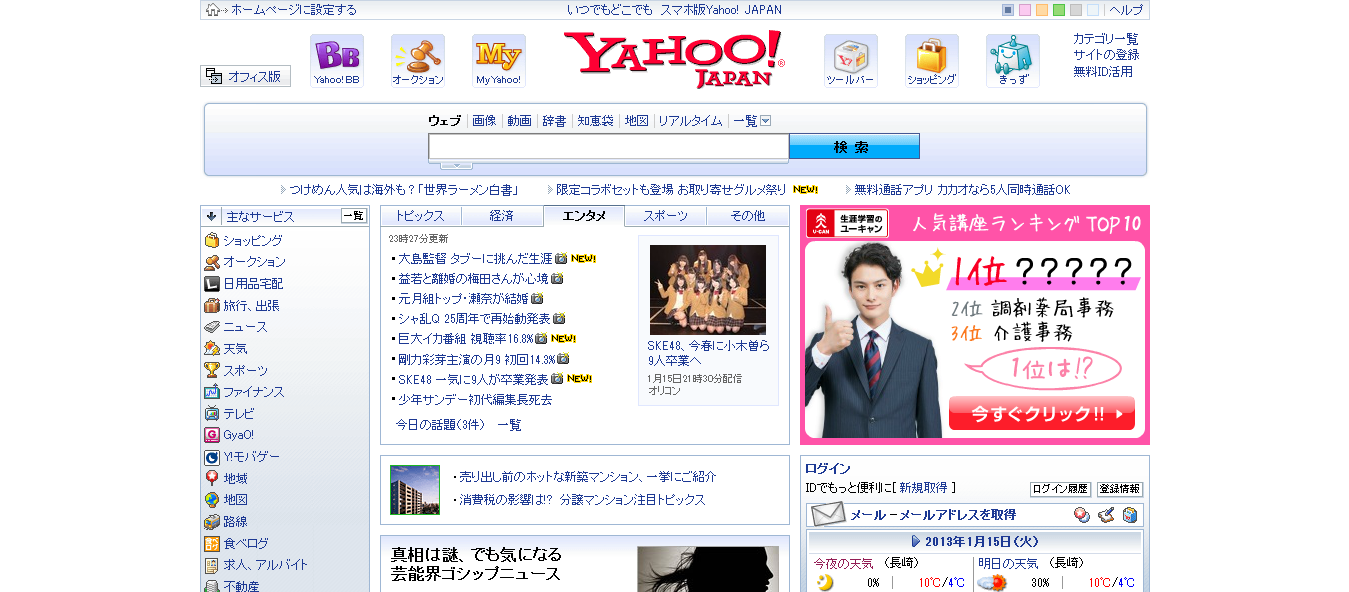Click the sidebar 天気 weather icon
This screenshot has height=592, width=1349.
pos(212,349)
